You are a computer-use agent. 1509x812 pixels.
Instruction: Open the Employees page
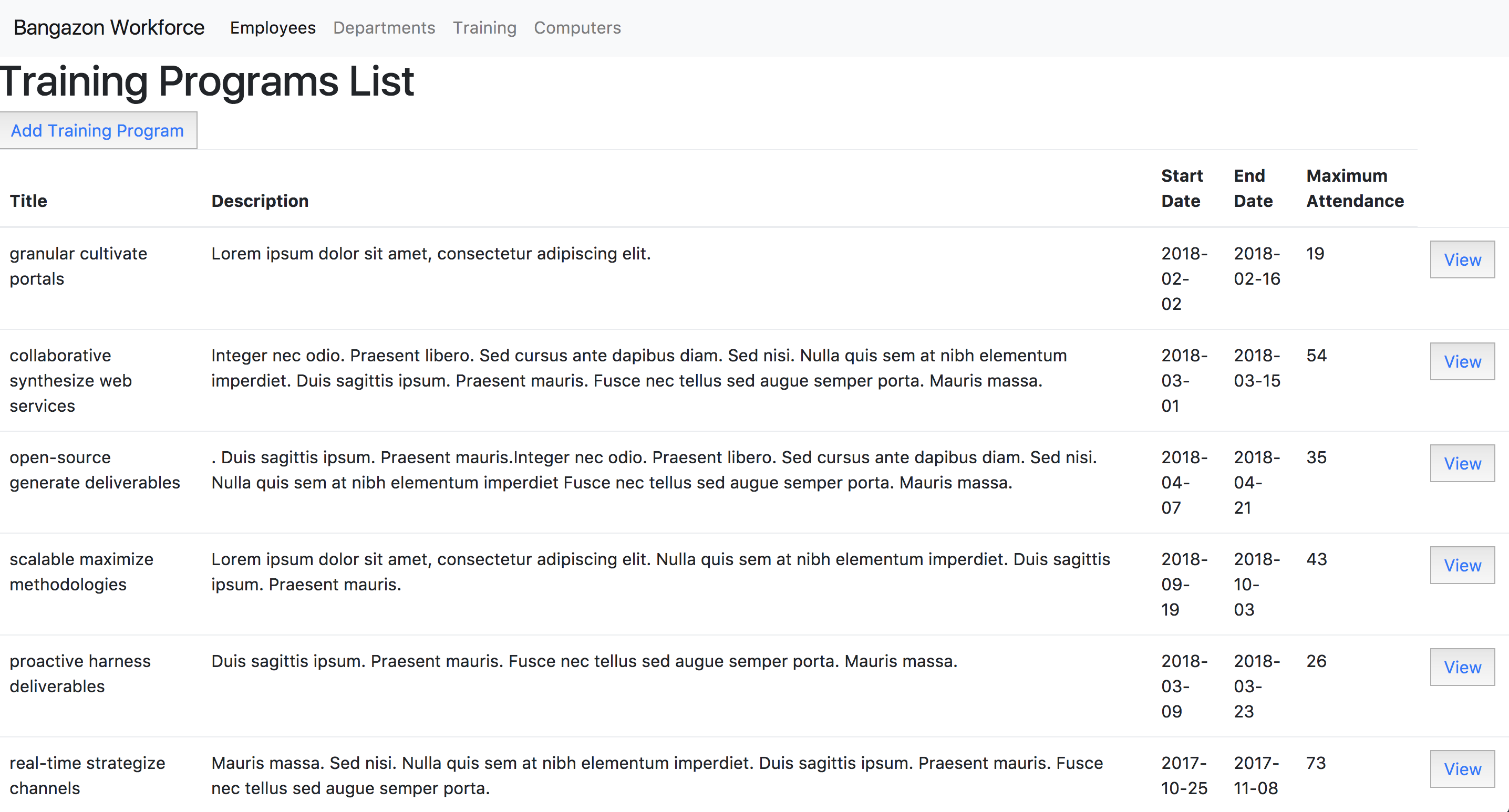coord(272,27)
